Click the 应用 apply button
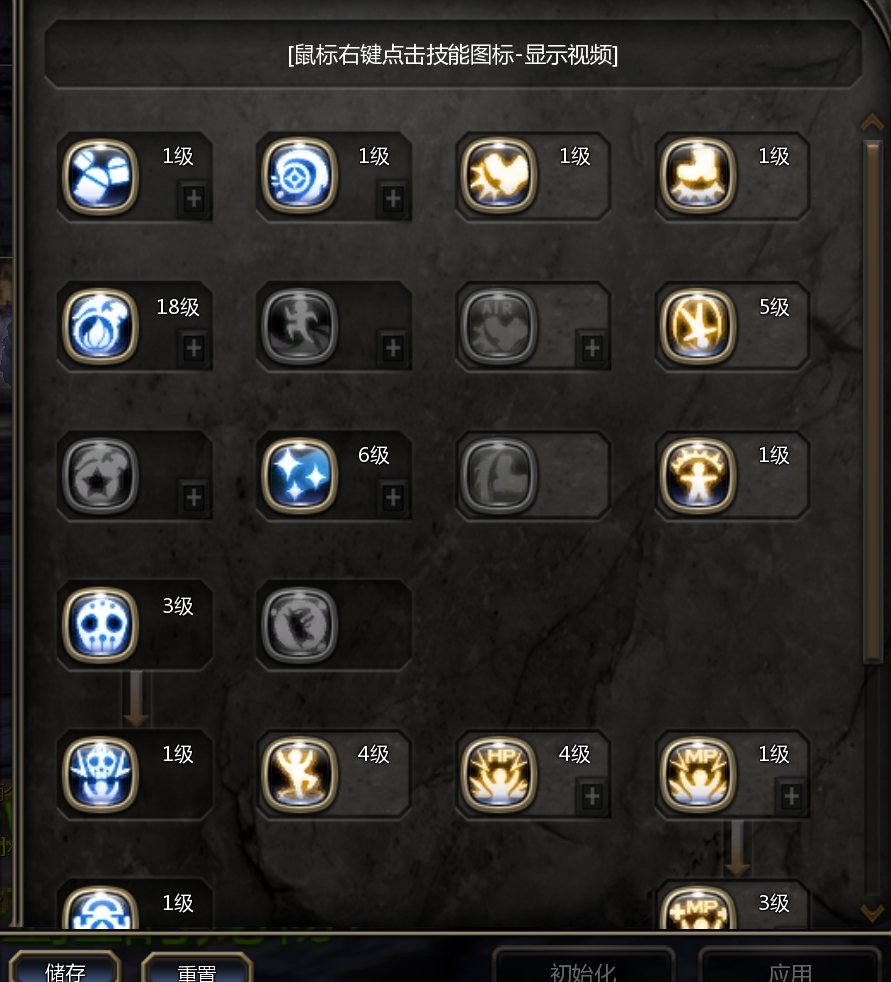The height and width of the screenshot is (982, 891). 790,968
